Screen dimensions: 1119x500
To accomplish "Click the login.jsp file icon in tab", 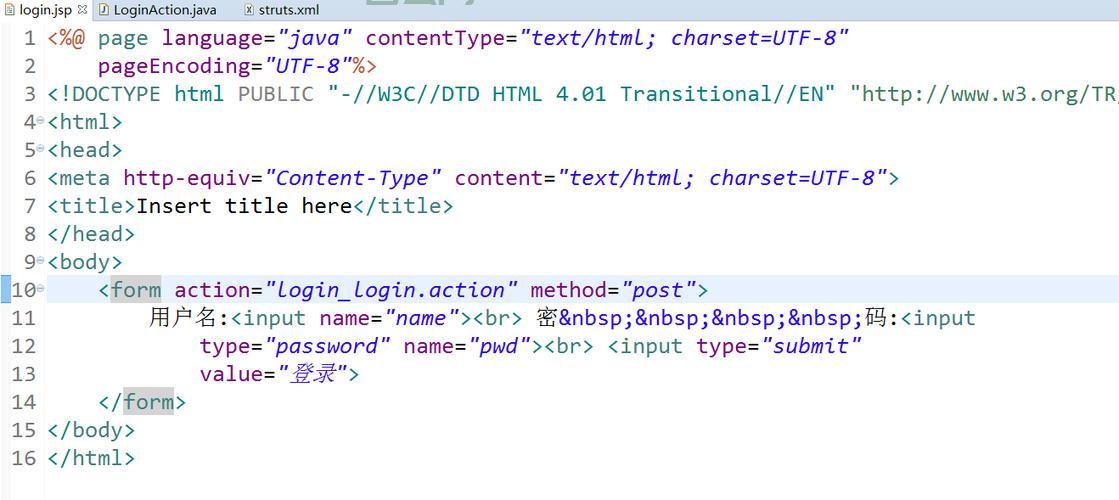I will (x=9, y=10).
